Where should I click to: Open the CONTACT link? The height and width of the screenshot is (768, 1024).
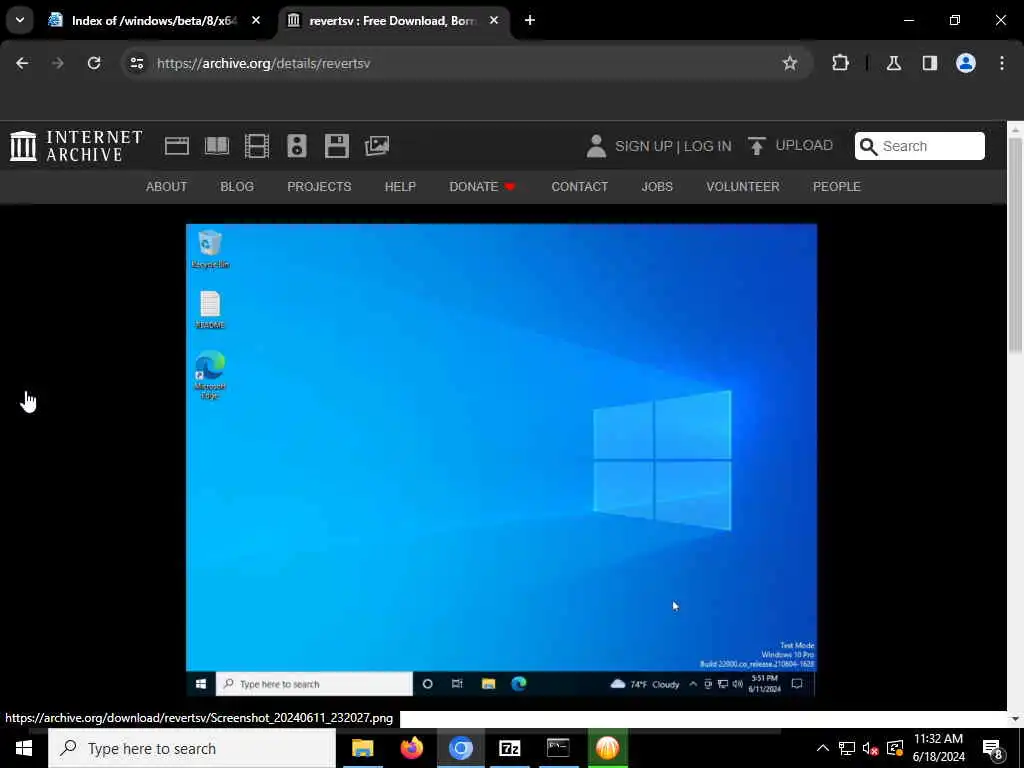579,187
